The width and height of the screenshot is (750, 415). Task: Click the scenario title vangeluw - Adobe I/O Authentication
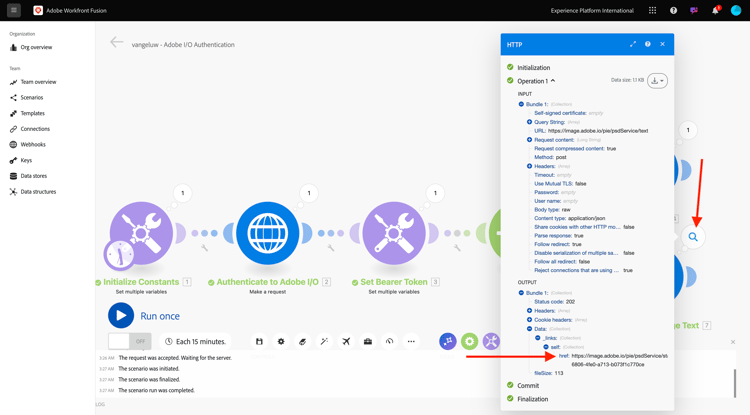tap(183, 44)
